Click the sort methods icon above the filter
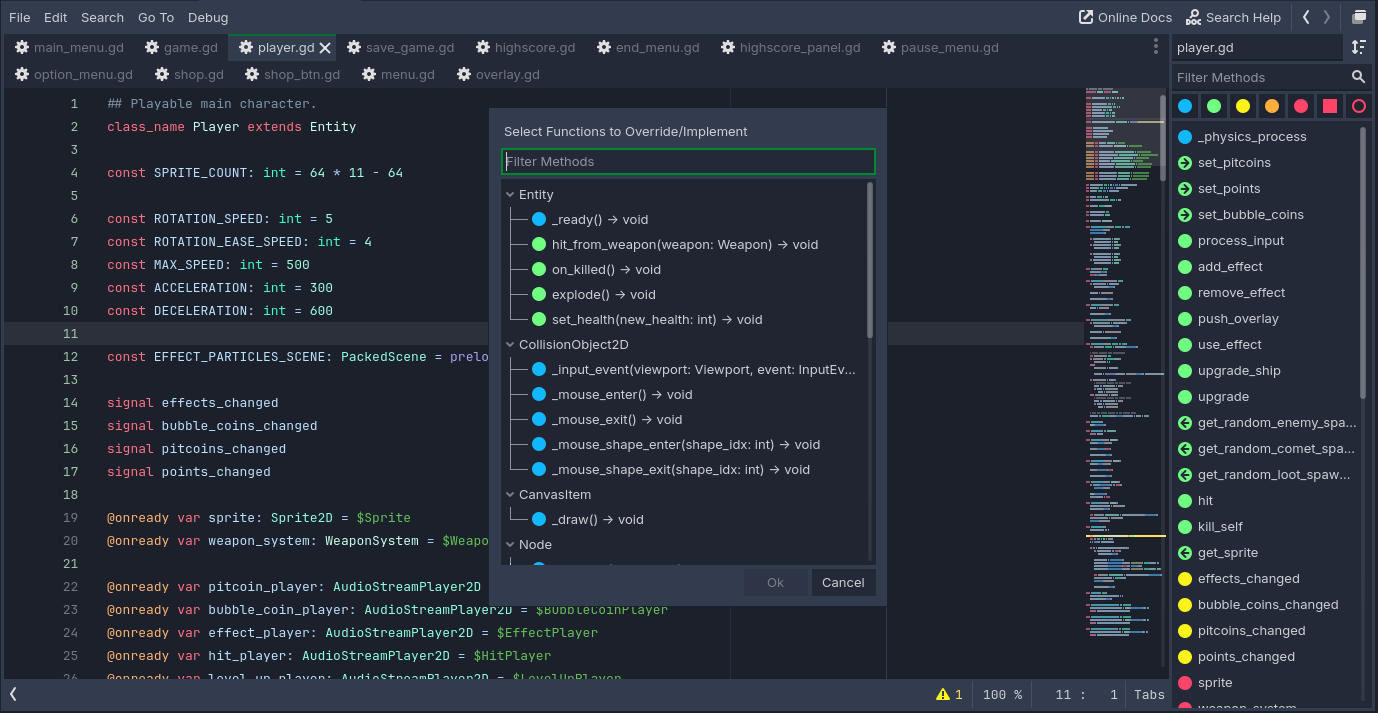 coord(1357,47)
